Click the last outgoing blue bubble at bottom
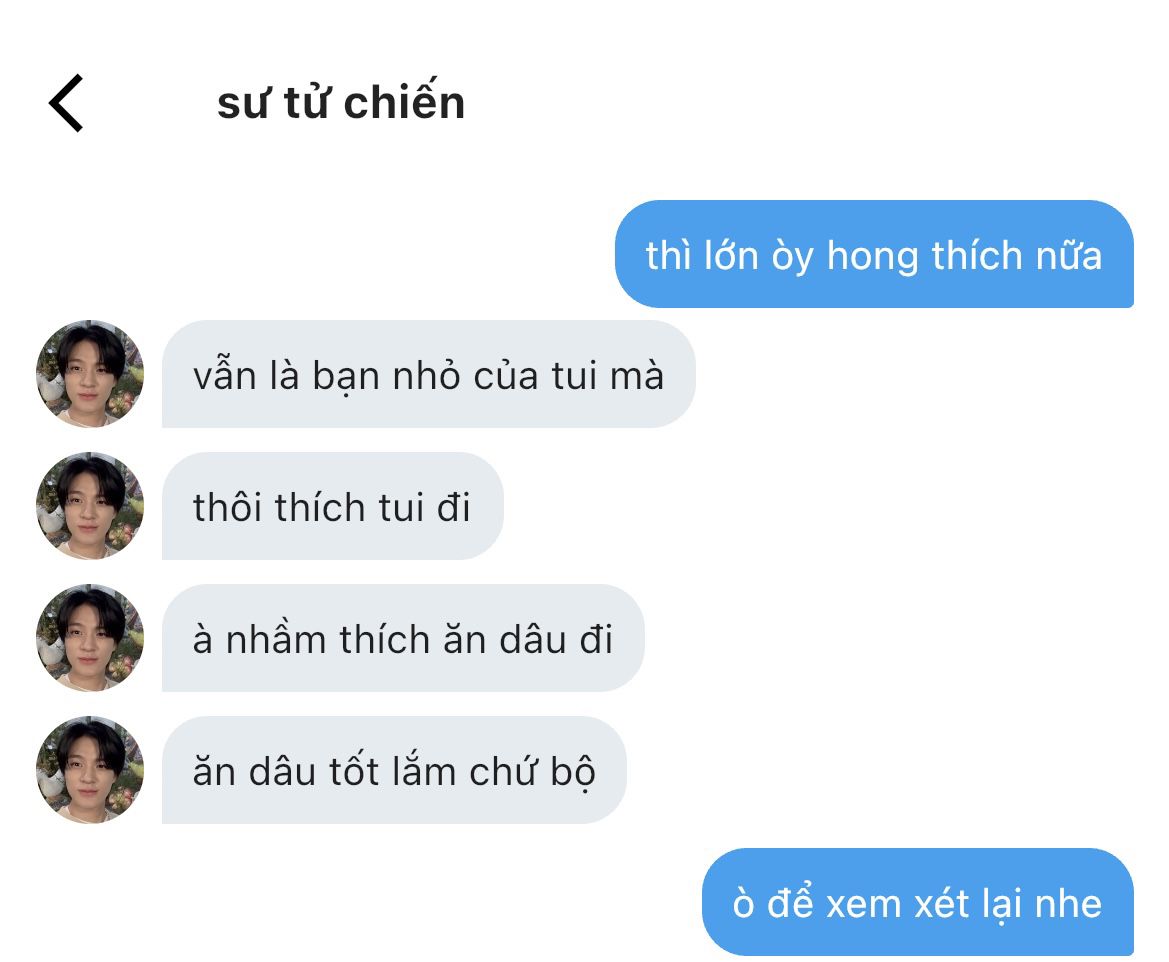Image resolution: width=1169 pixels, height=962 pixels. click(x=918, y=902)
